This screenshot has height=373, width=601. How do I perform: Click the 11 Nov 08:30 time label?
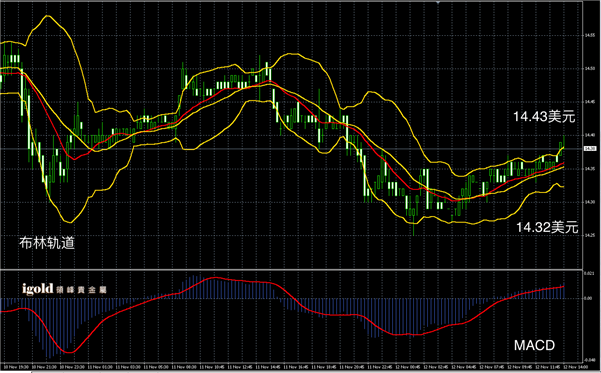[184, 367]
